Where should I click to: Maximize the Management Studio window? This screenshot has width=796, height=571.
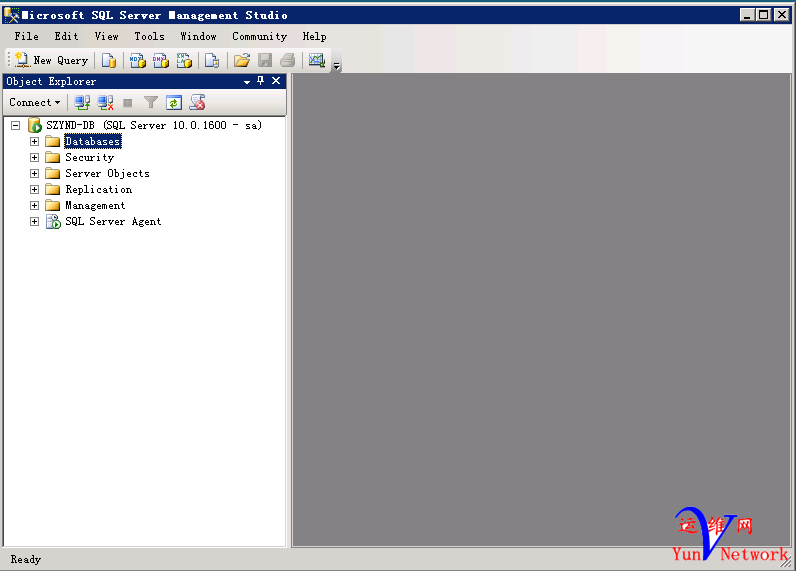764,15
